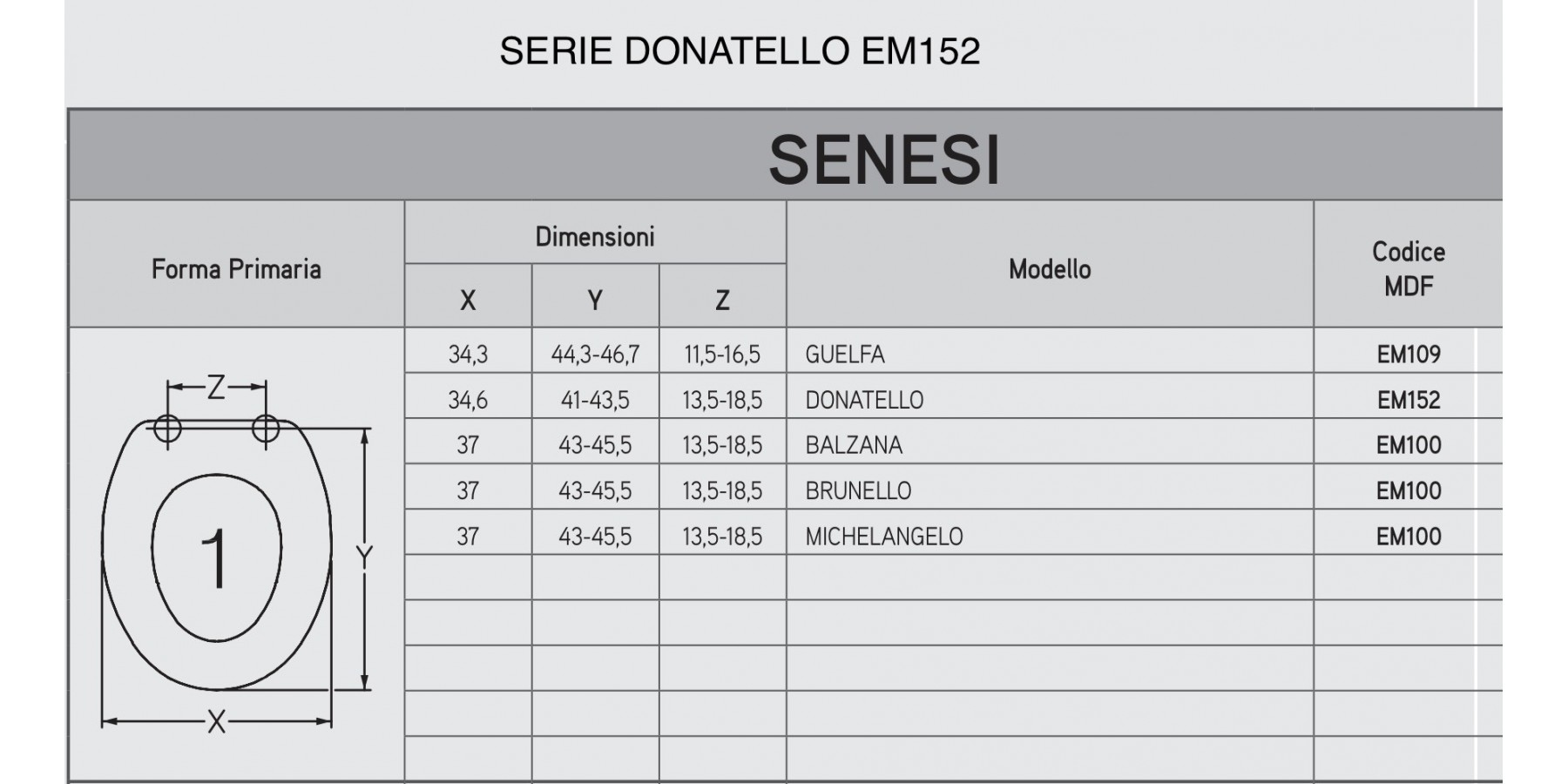Click the BRUNELLO model cell

tap(858, 490)
